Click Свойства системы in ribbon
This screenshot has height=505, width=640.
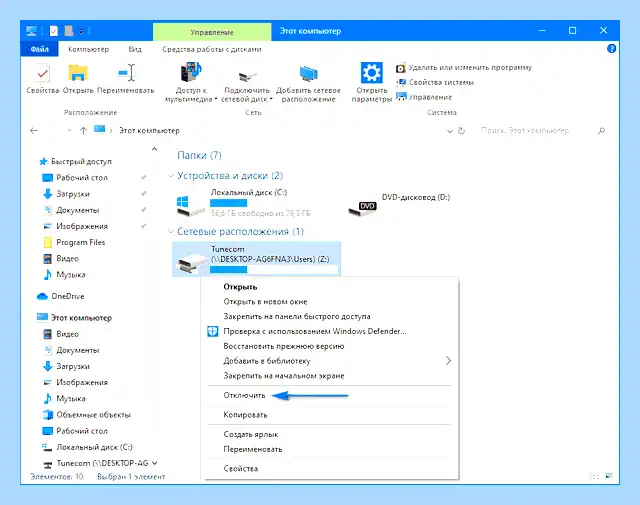click(x=435, y=82)
